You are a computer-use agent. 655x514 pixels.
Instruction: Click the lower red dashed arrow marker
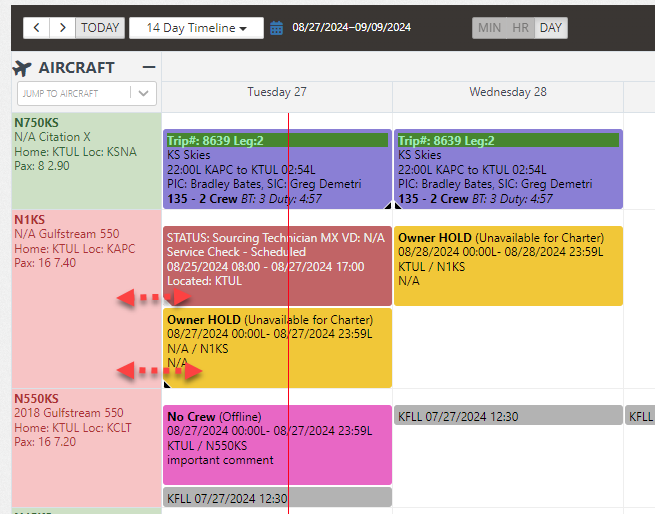pos(159,371)
